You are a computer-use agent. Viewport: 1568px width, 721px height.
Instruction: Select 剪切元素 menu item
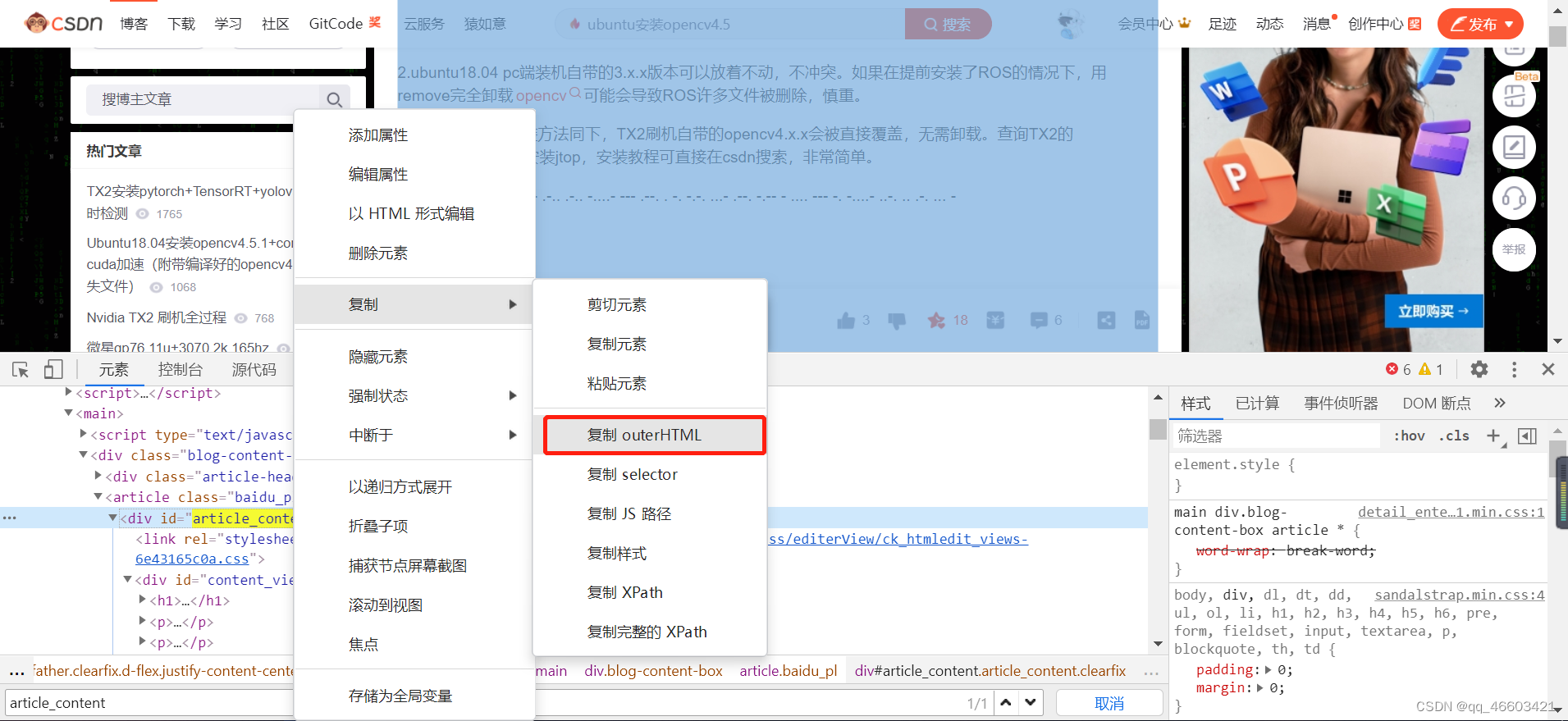pos(650,304)
